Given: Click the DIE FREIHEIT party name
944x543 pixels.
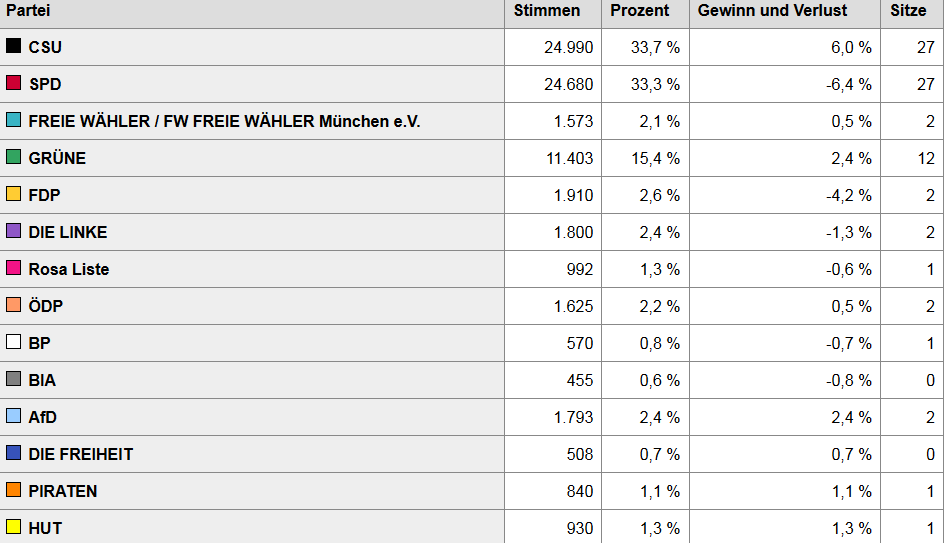Looking at the screenshot, I should click(81, 454).
